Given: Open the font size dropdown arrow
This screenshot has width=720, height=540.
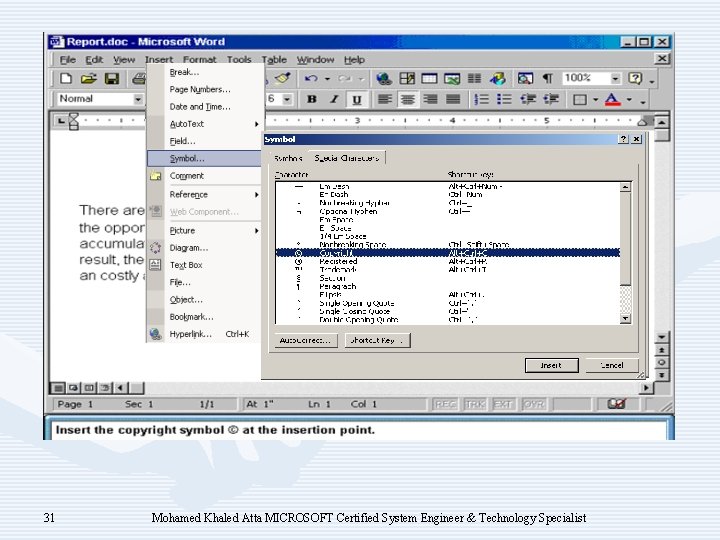Looking at the screenshot, I should (x=287, y=99).
